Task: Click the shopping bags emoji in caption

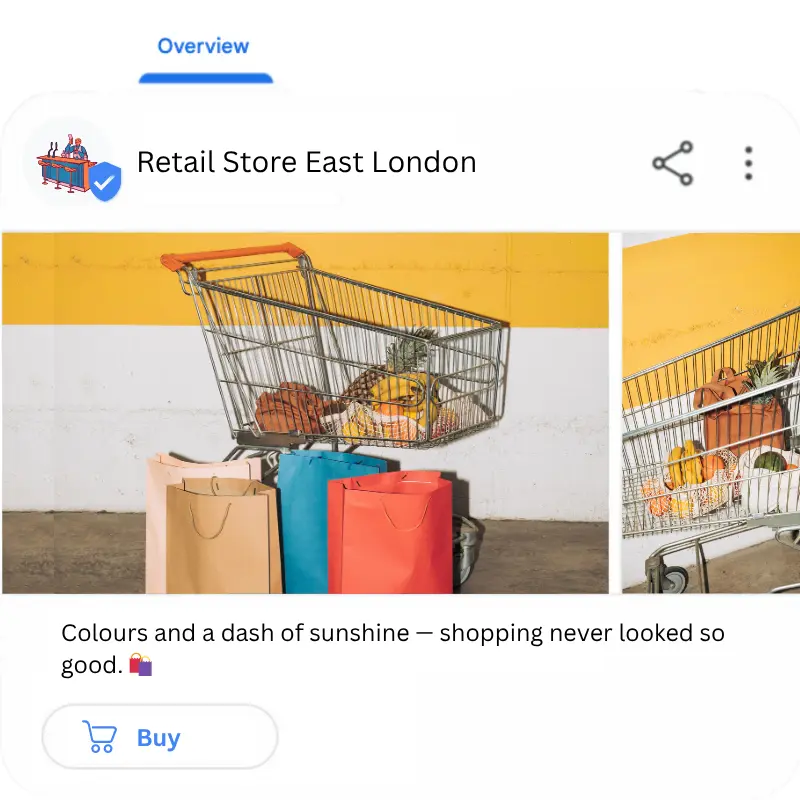Action: (141, 664)
